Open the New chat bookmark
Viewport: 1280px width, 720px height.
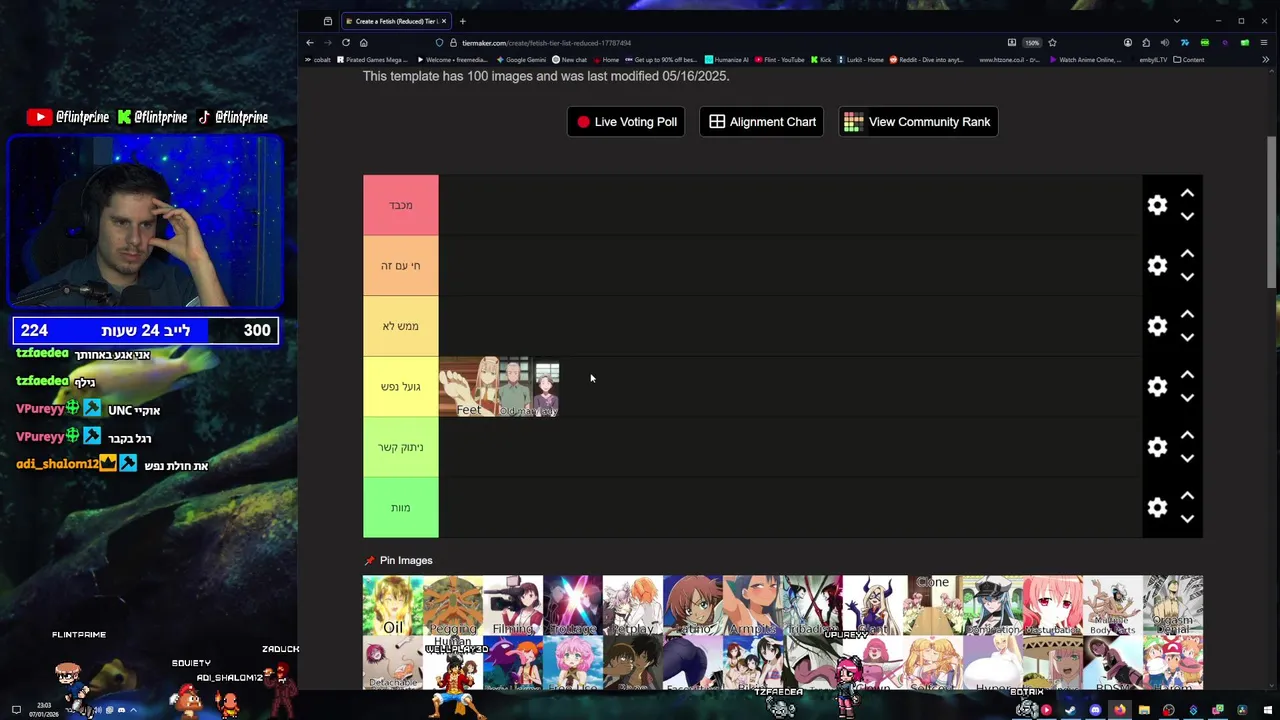pos(570,60)
